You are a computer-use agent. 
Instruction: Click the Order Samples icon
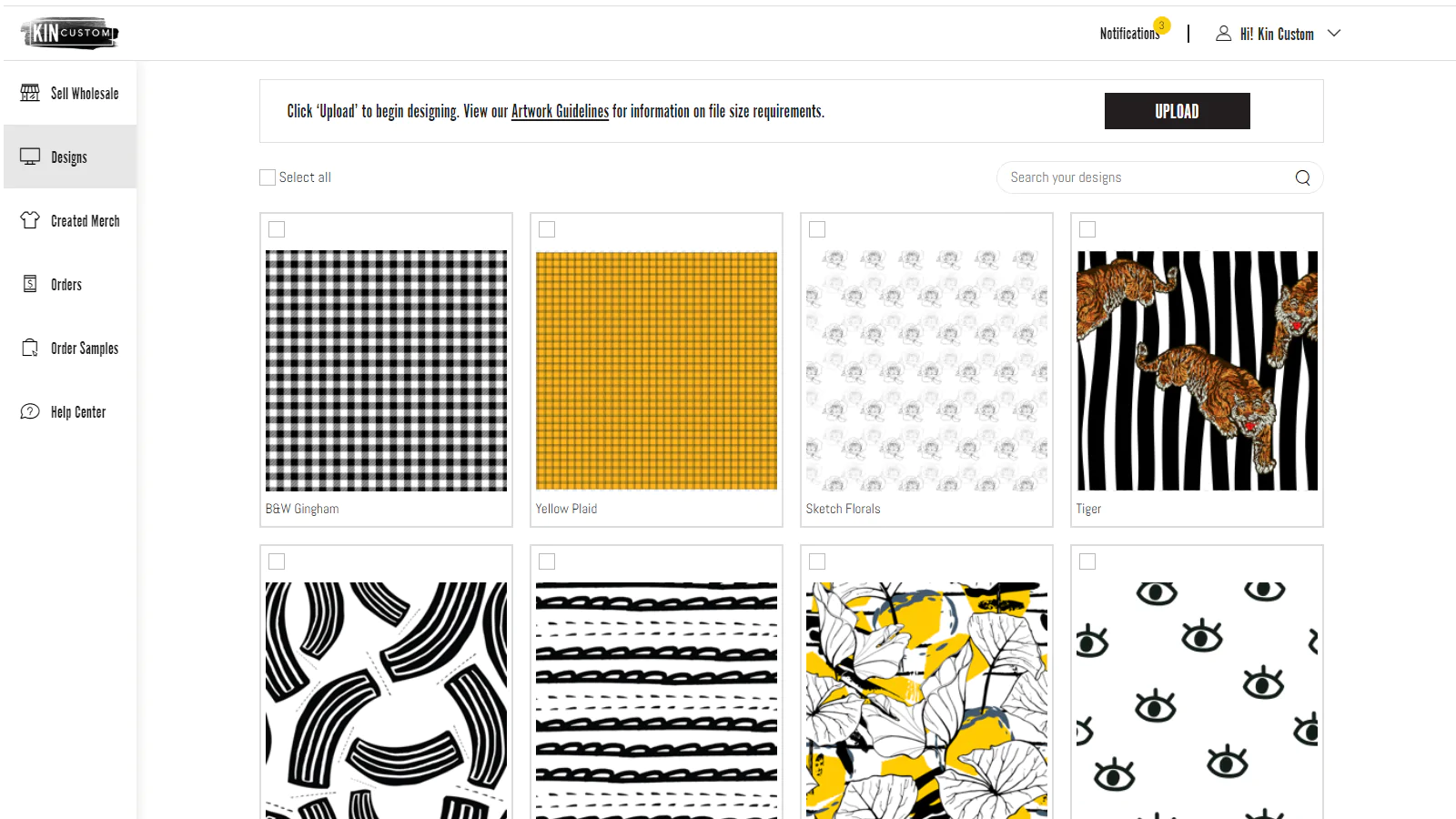pos(30,348)
